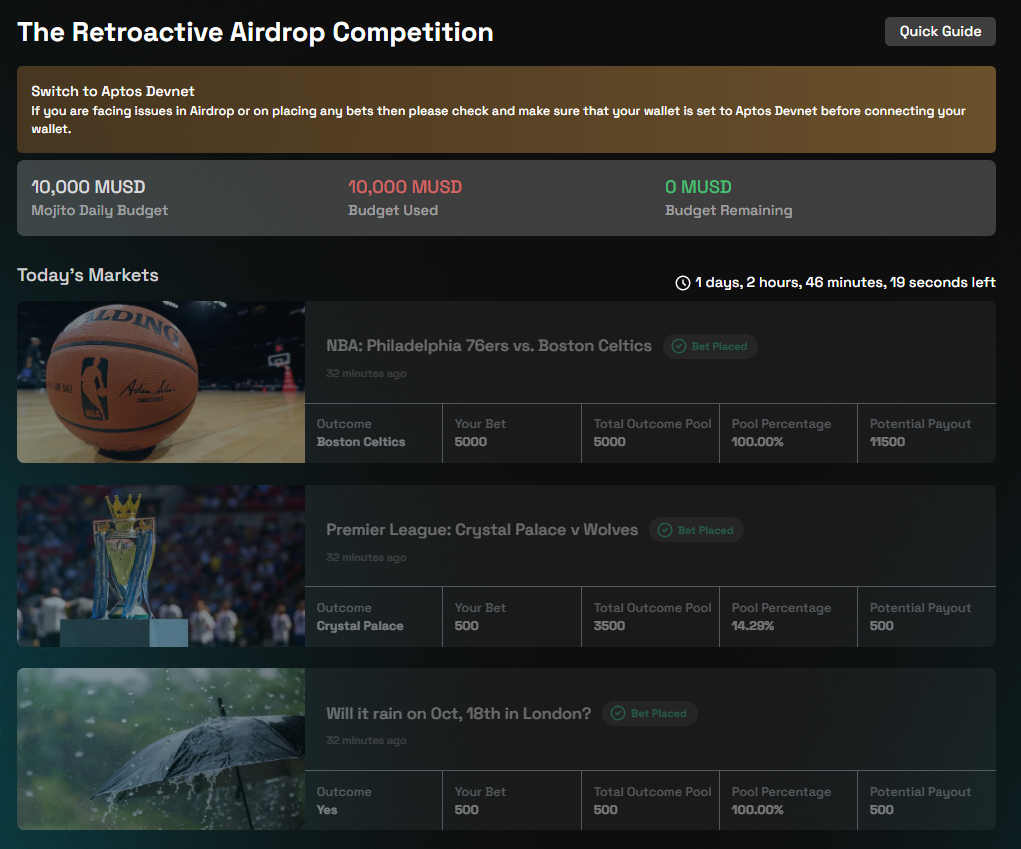Click the 'Today's Markets' heading

point(88,275)
